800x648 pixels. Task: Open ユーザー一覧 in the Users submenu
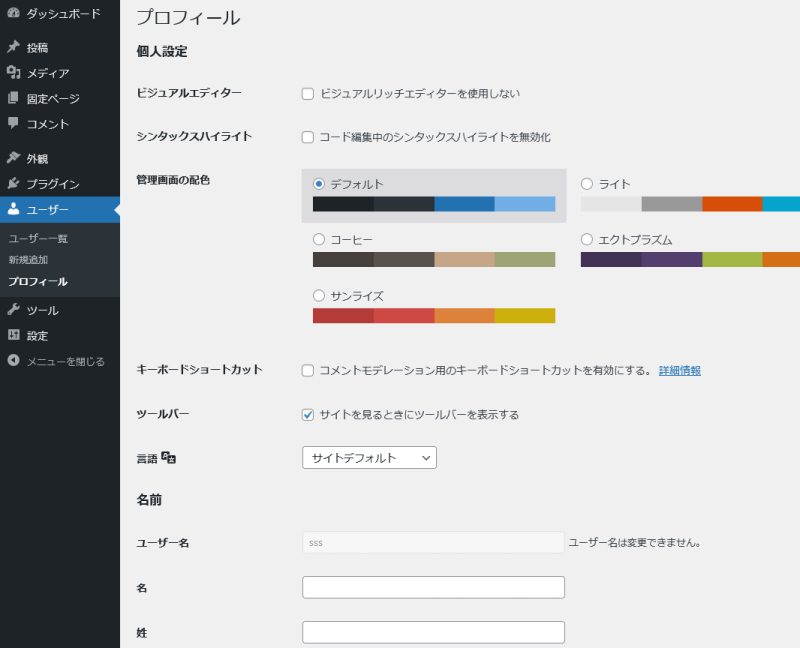(x=38, y=239)
